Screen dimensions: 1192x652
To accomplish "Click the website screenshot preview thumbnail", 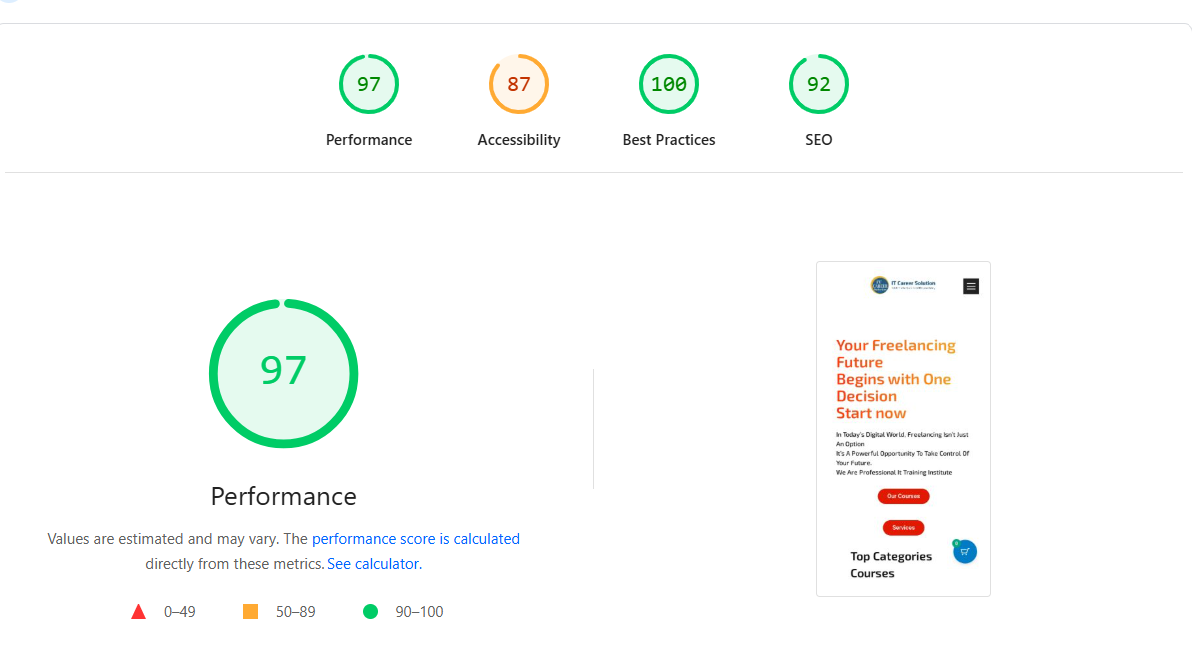I will [x=903, y=428].
